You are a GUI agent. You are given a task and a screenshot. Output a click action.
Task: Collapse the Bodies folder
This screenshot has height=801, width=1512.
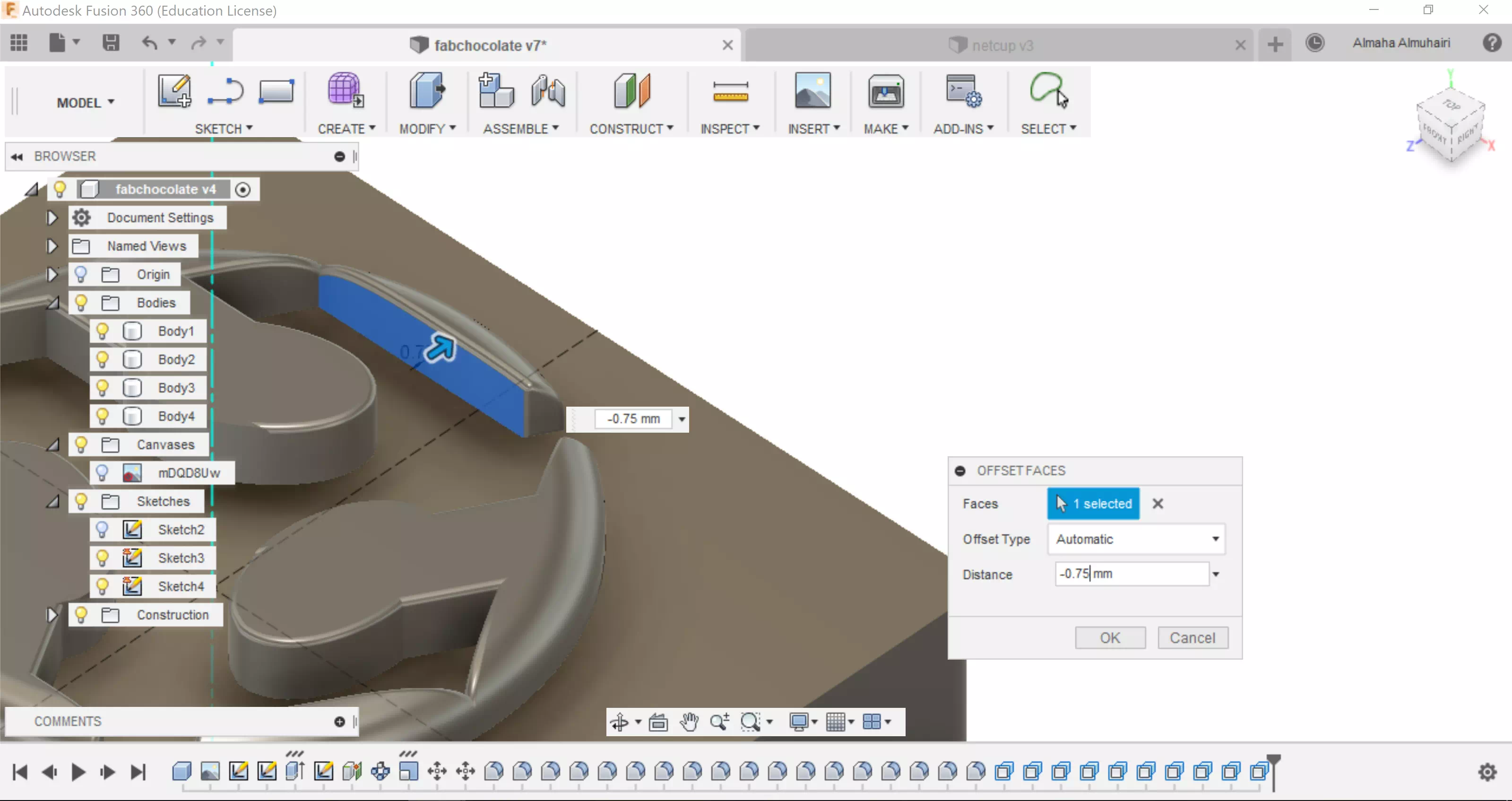click(x=53, y=303)
